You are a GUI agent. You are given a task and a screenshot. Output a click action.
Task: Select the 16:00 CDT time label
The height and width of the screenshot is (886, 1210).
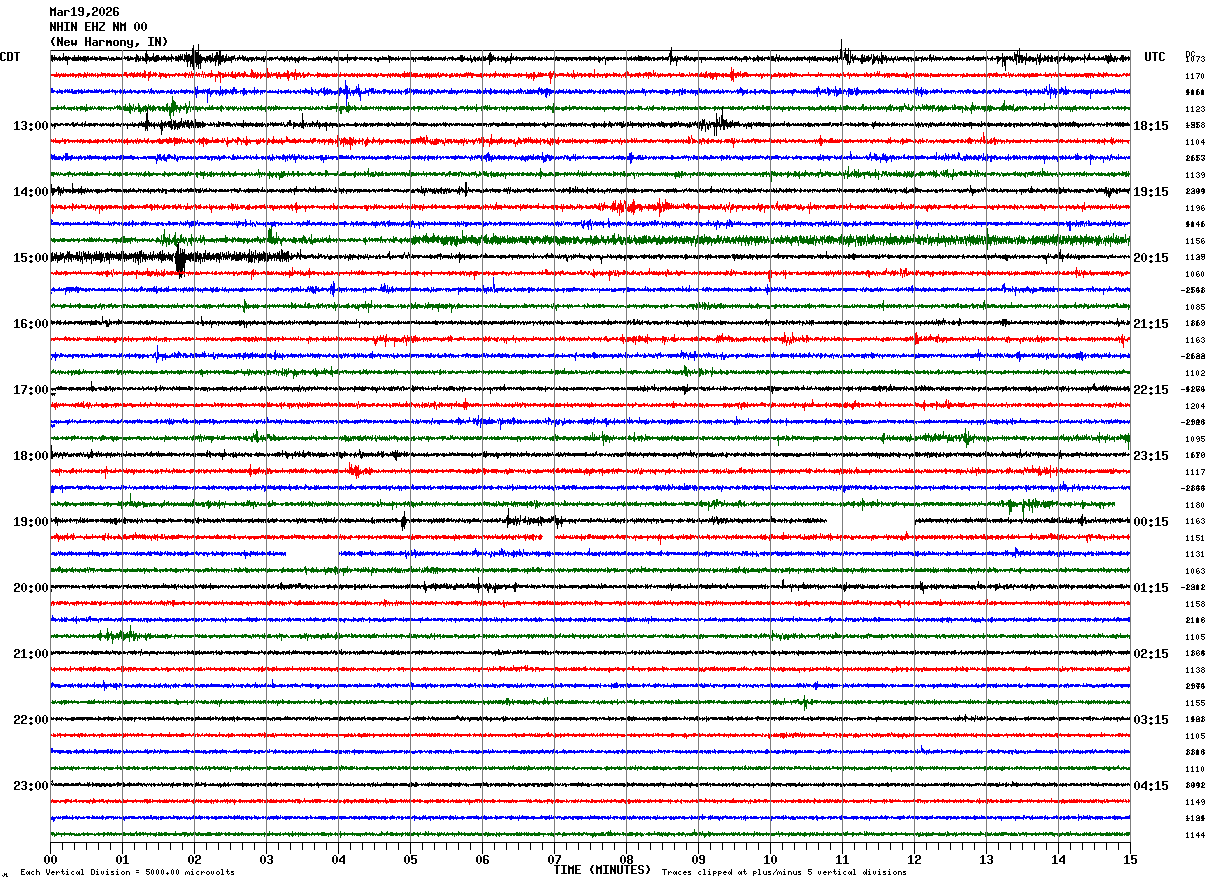click(x=31, y=324)
